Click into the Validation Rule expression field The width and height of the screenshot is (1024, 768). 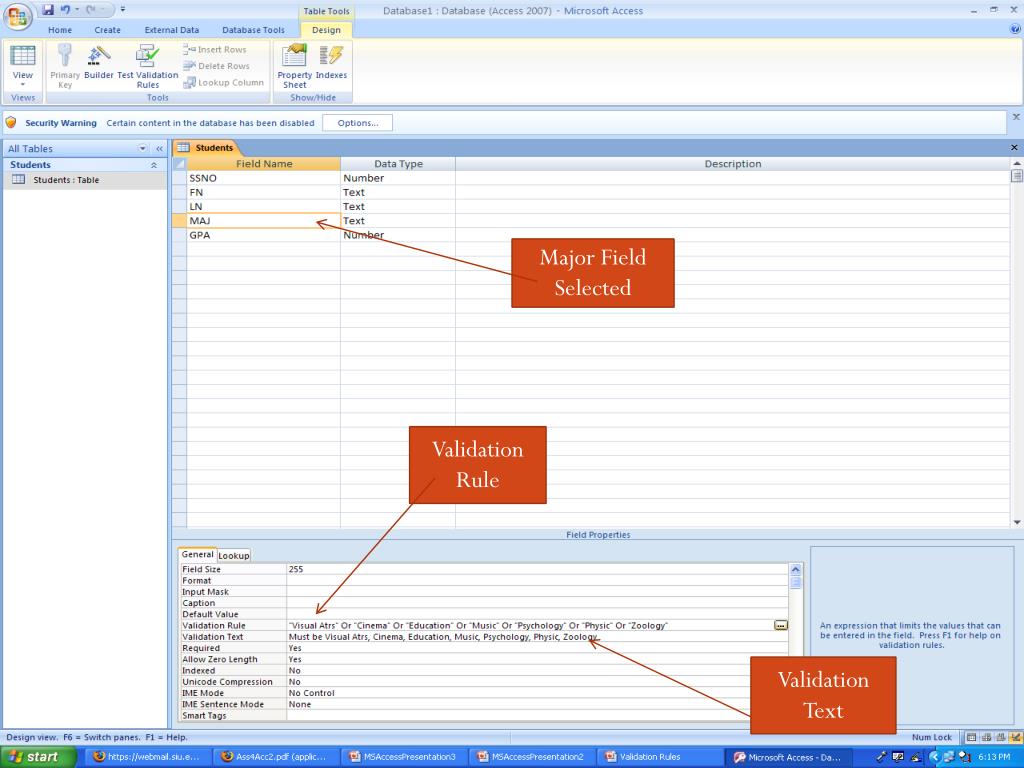point(530,626)
